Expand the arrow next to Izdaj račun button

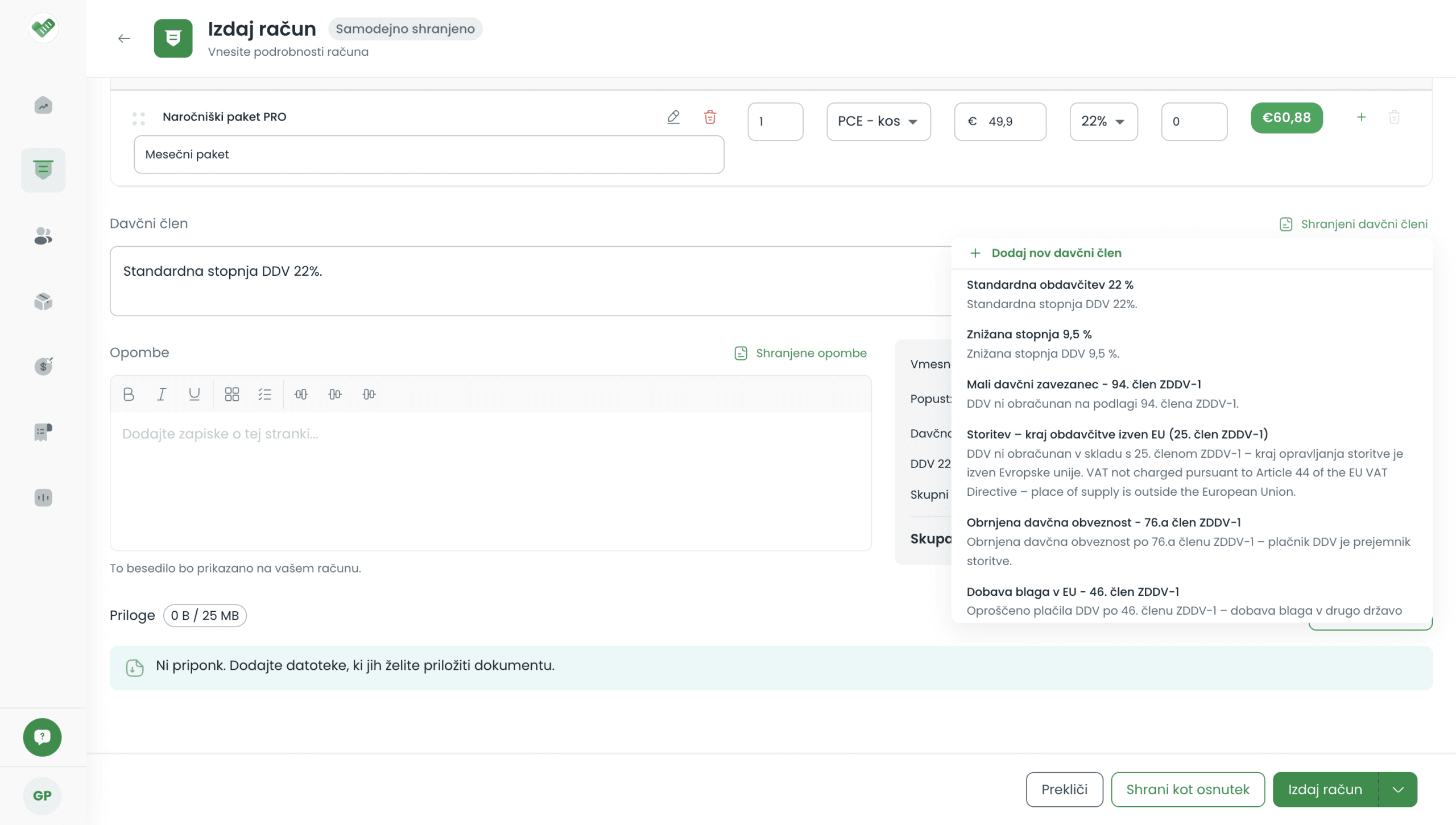pos(1398,789)
